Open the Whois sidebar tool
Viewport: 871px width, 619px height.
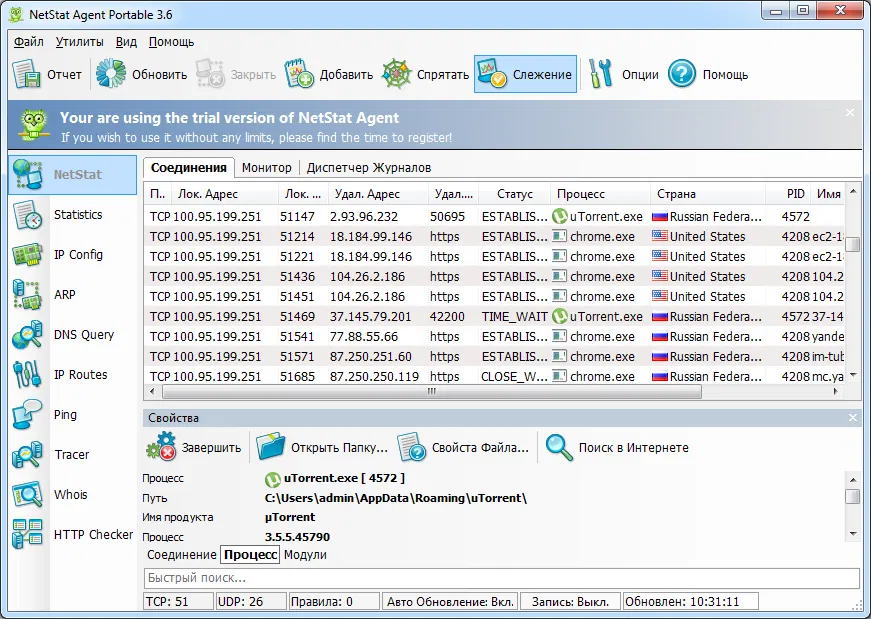coord(27,495)
